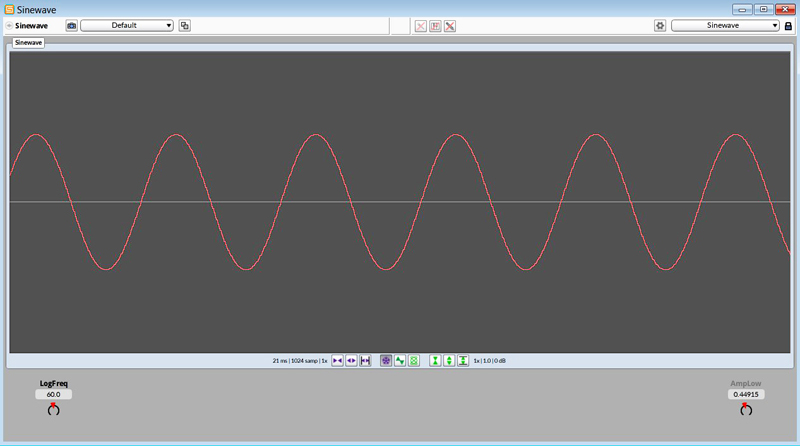Click the zoom-out time arrows icon
Viewport: 800px width, 446px height.
coord(351,361)
